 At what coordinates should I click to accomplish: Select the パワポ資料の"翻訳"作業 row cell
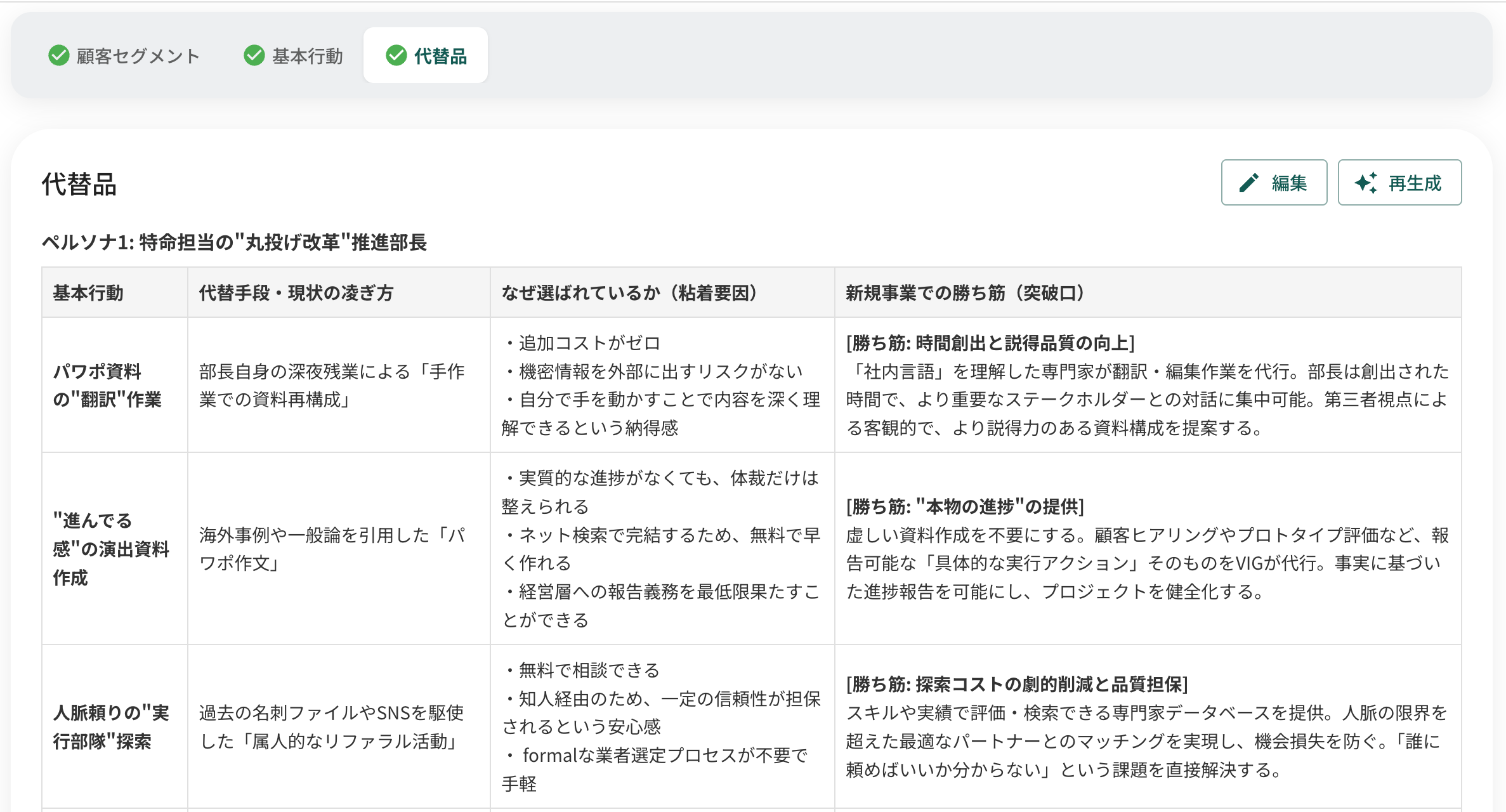coord(107,385)
